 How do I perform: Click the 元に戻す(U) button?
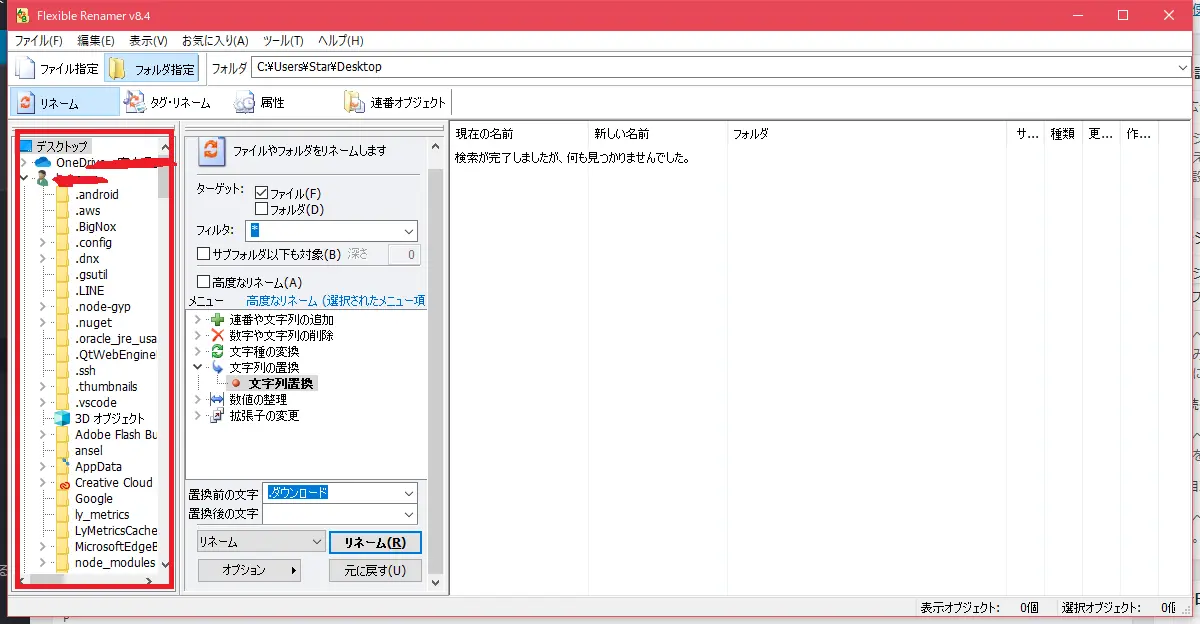[x=375, y=571]
